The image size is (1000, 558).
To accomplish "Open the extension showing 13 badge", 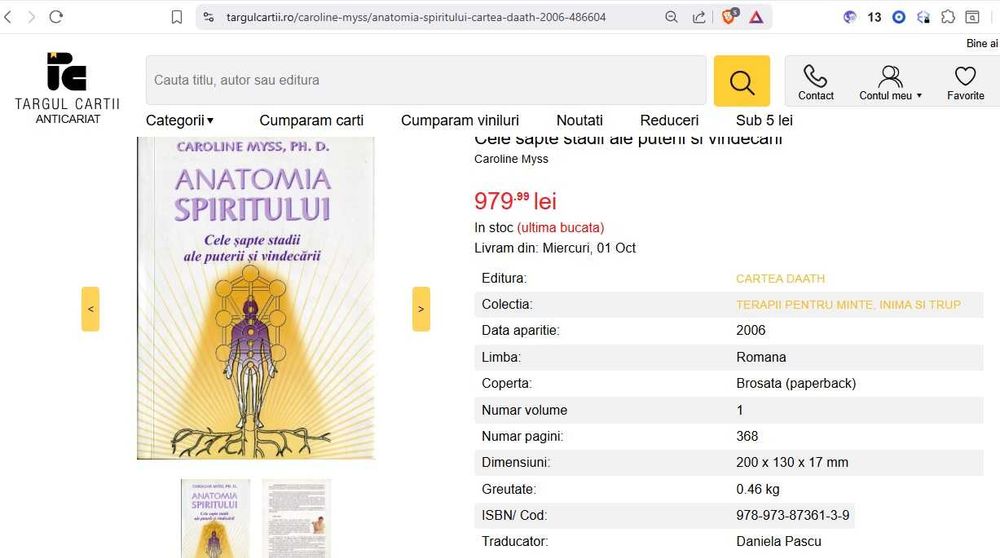I will pos(874,17).
